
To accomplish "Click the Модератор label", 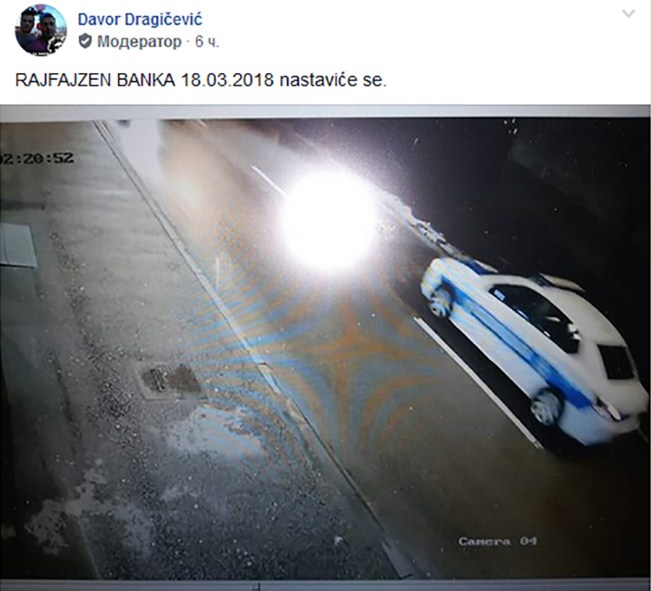I will [x=140, y=42].
